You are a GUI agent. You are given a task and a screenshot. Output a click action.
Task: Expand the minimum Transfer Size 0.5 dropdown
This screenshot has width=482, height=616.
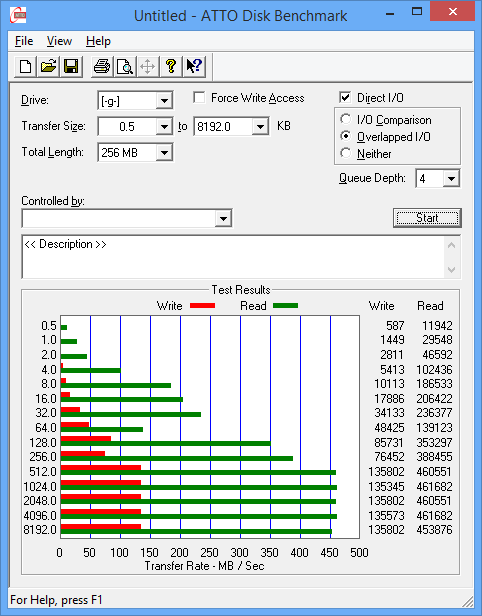[164, 126]
